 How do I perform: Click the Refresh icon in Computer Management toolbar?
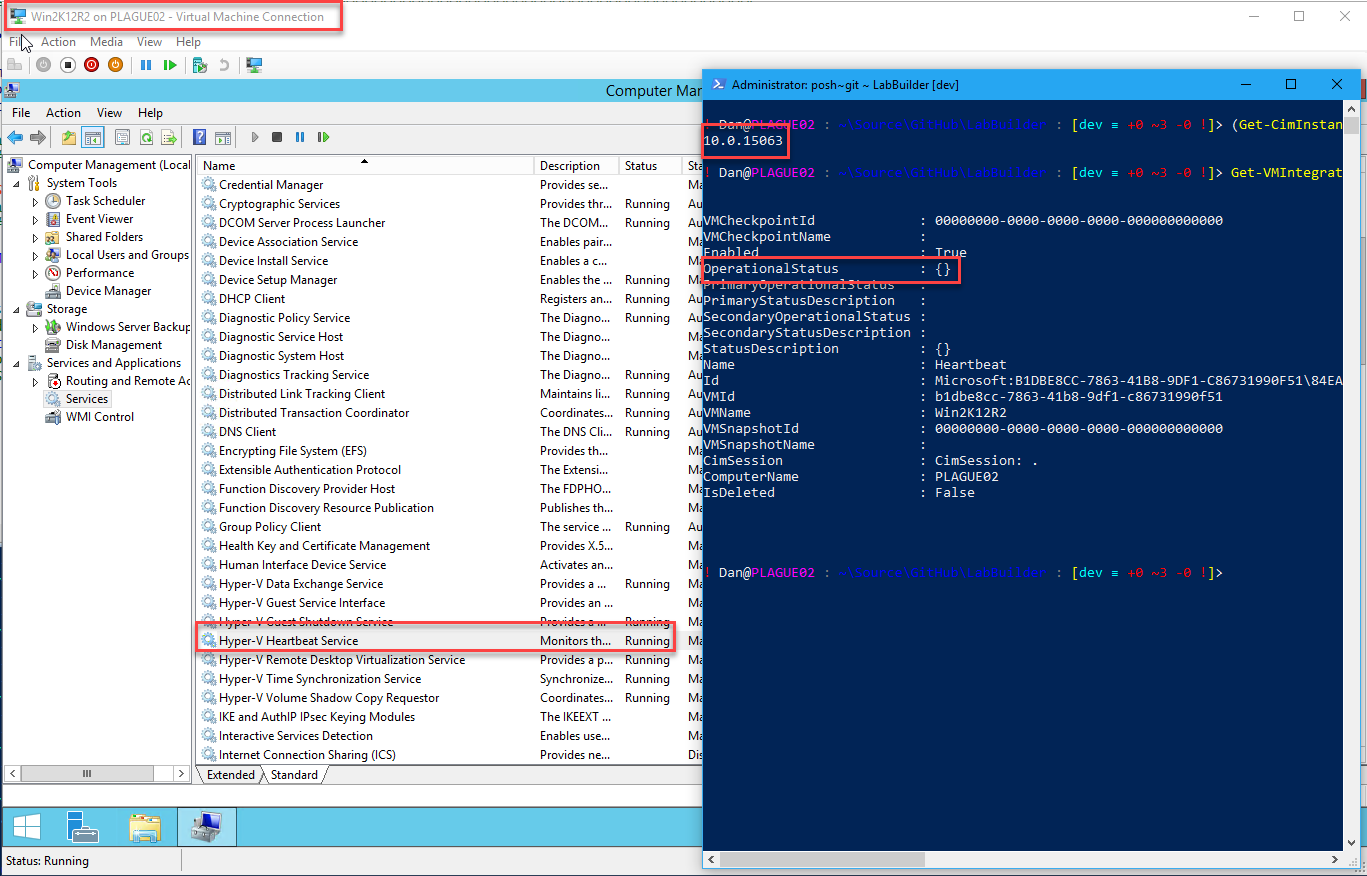click(x=146, y=137)
